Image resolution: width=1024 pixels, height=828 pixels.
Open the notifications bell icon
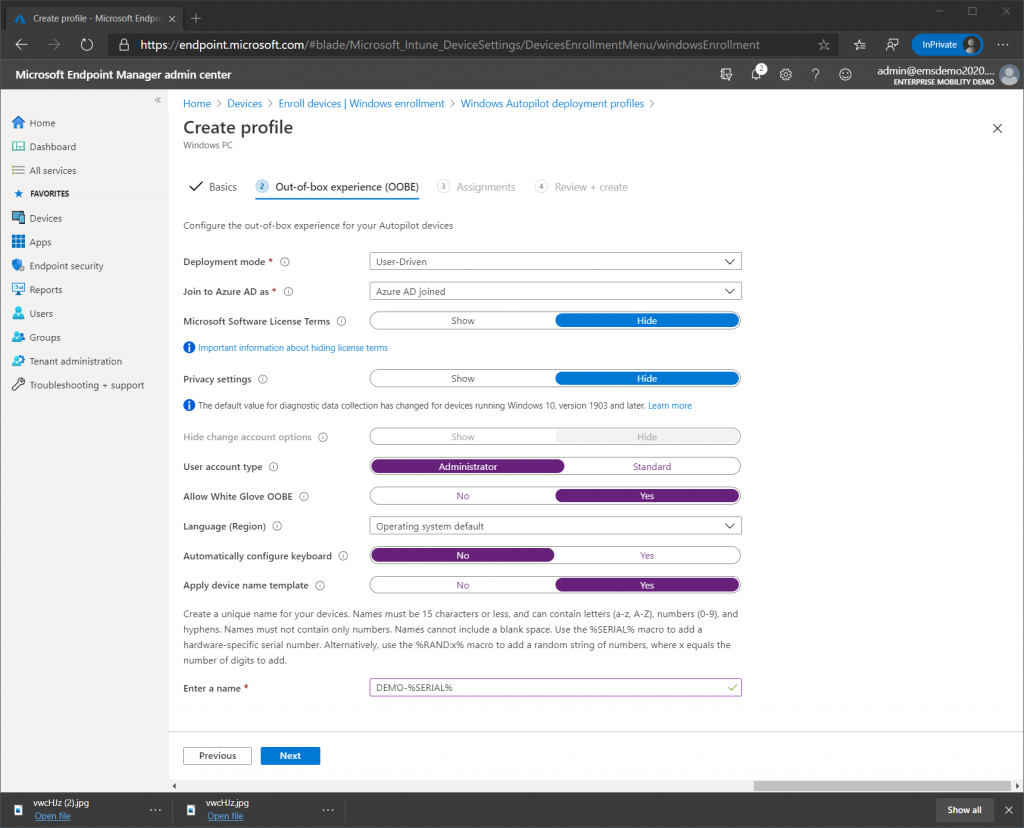click(x=756, y=74)
